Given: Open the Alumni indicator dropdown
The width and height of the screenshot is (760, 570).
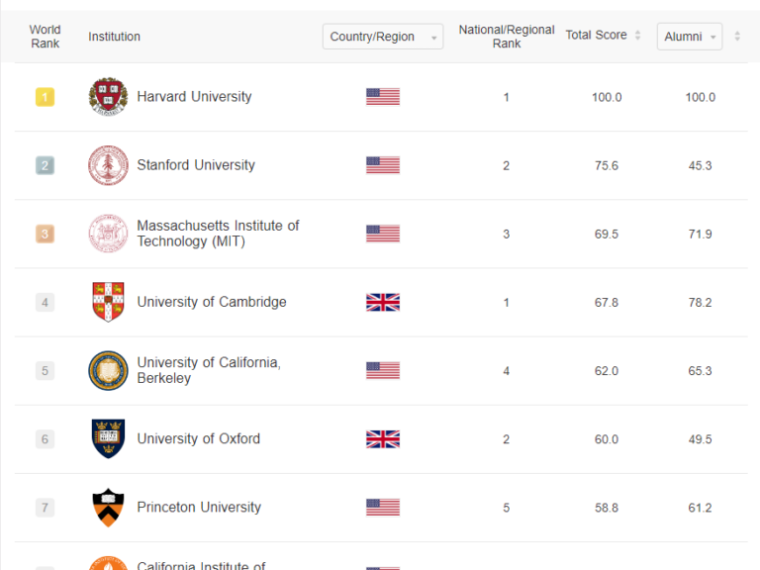Looking at the screenshot, I should (690, 36).
